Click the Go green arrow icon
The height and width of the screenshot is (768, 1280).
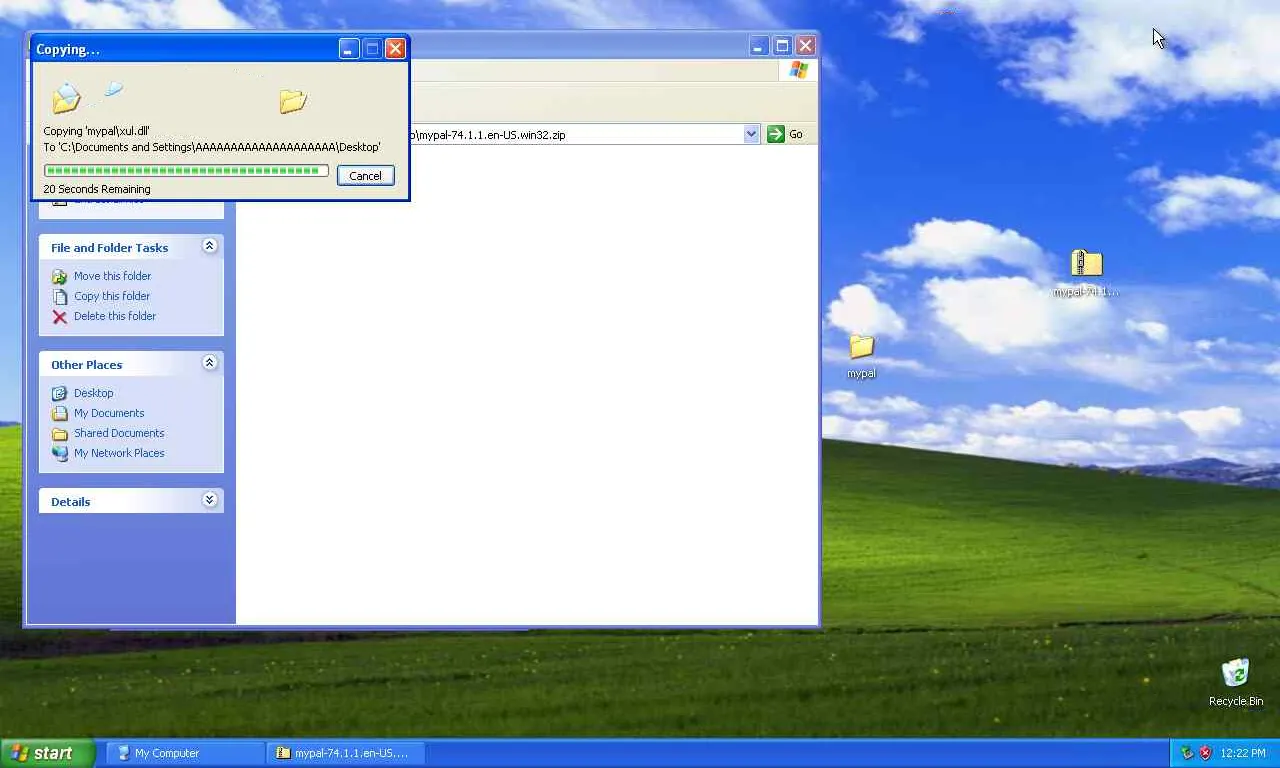tap(776, 134)
